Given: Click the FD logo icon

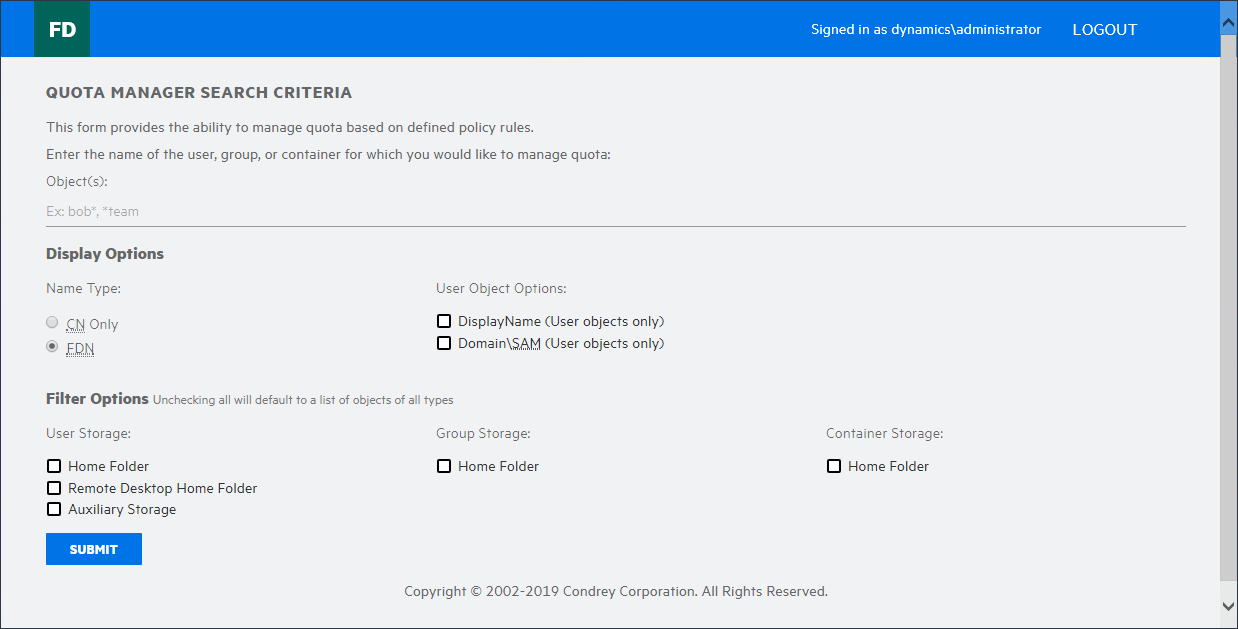Looking at the screenshot, I should pyautogui.click(x=62, y=29).
